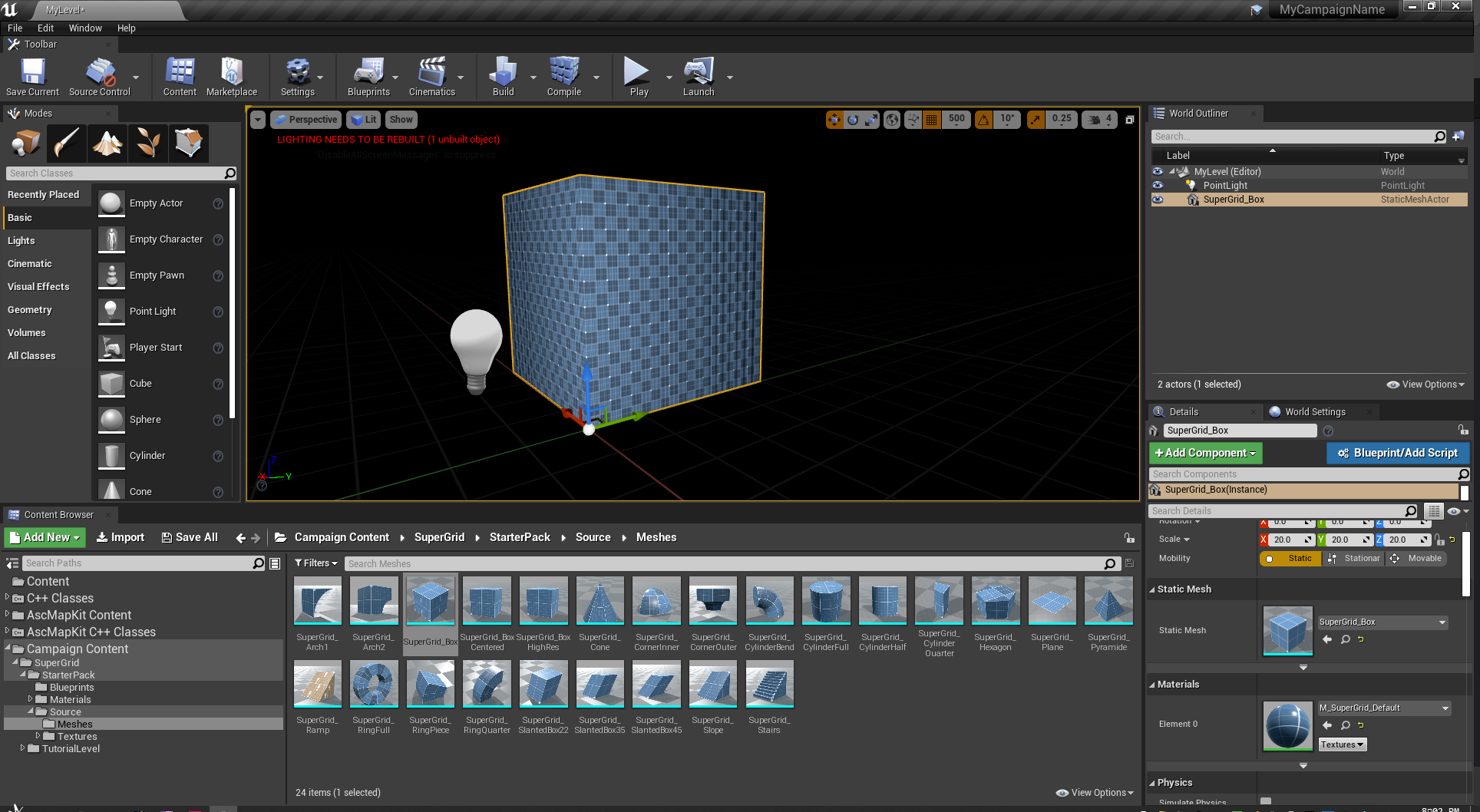The width and height of the screenshot is (1480, 812).
Task: Open the Edit menu
Action: point(46,28)
